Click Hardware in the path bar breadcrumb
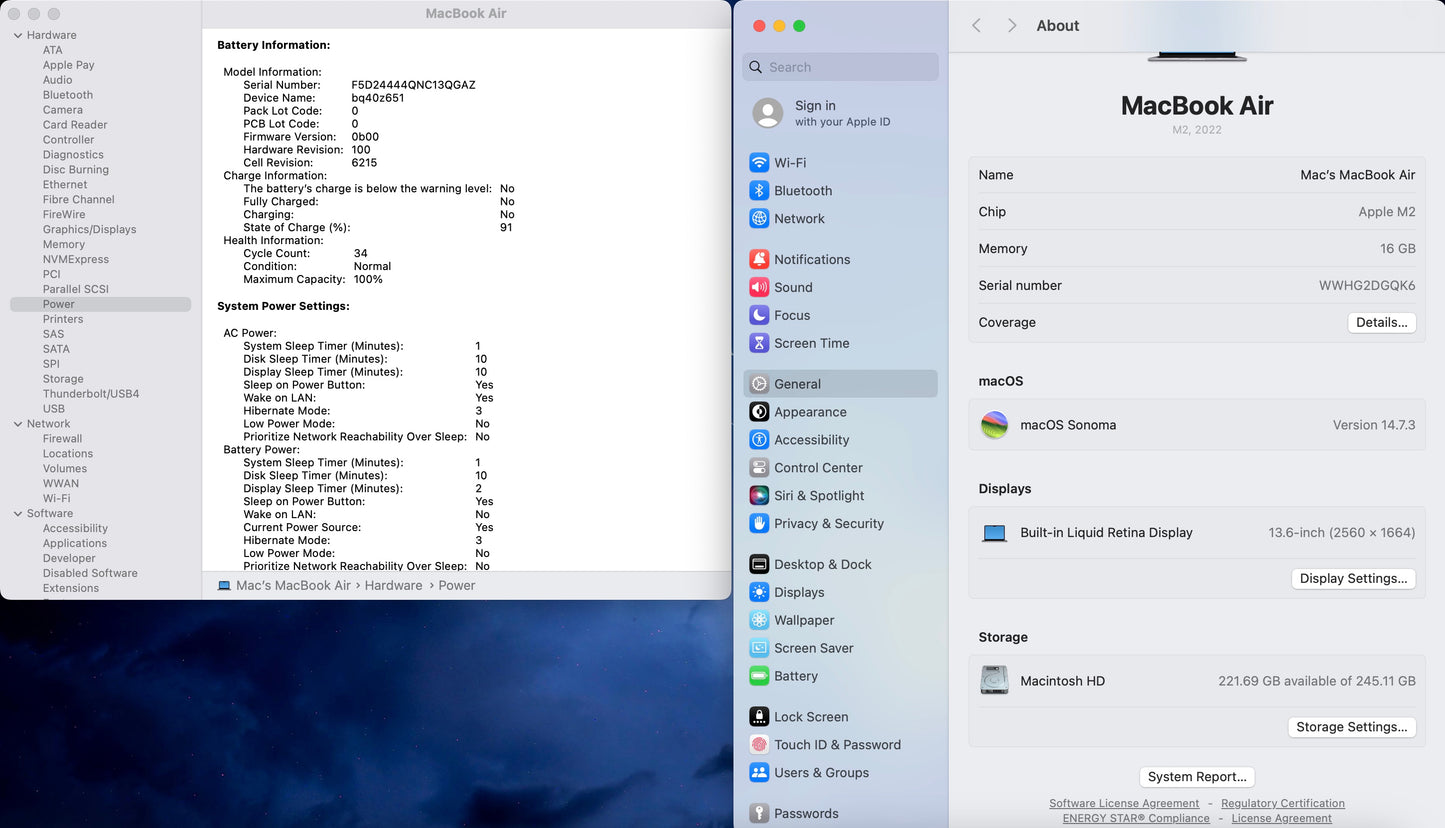Screen dimensions: 1445x828 click(393, 586)
